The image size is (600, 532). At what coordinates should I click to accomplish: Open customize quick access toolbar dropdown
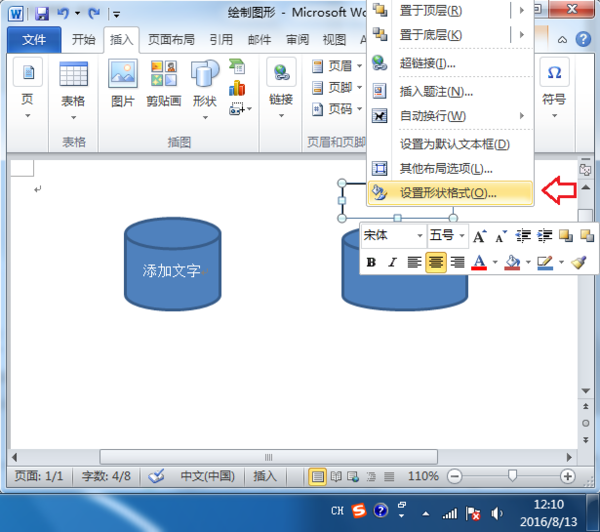coord(116,15)
